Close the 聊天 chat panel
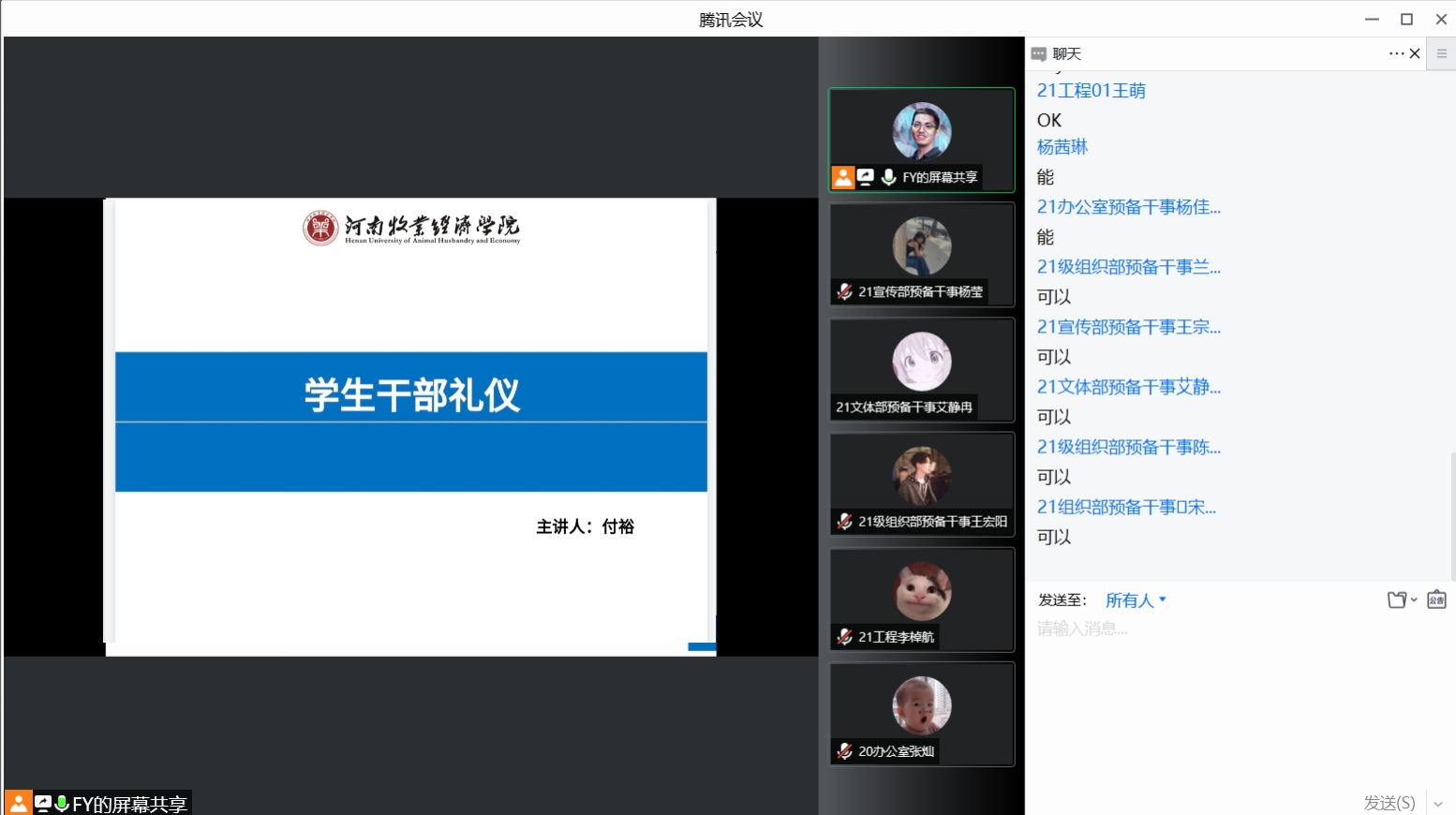Screen dimensions: 1456x815 click(x=1415, y=53)
